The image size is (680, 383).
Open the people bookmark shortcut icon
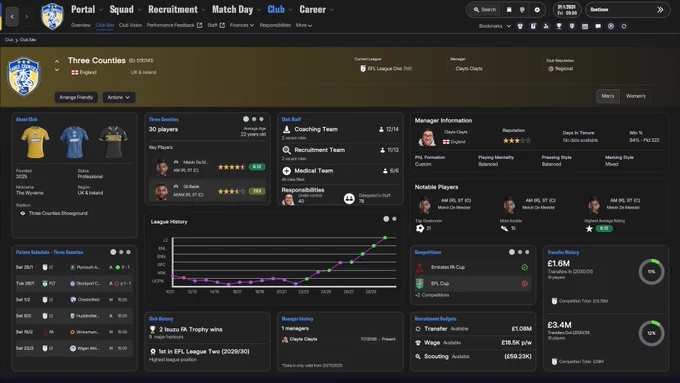pyautogui.click(x=546, y=26)
